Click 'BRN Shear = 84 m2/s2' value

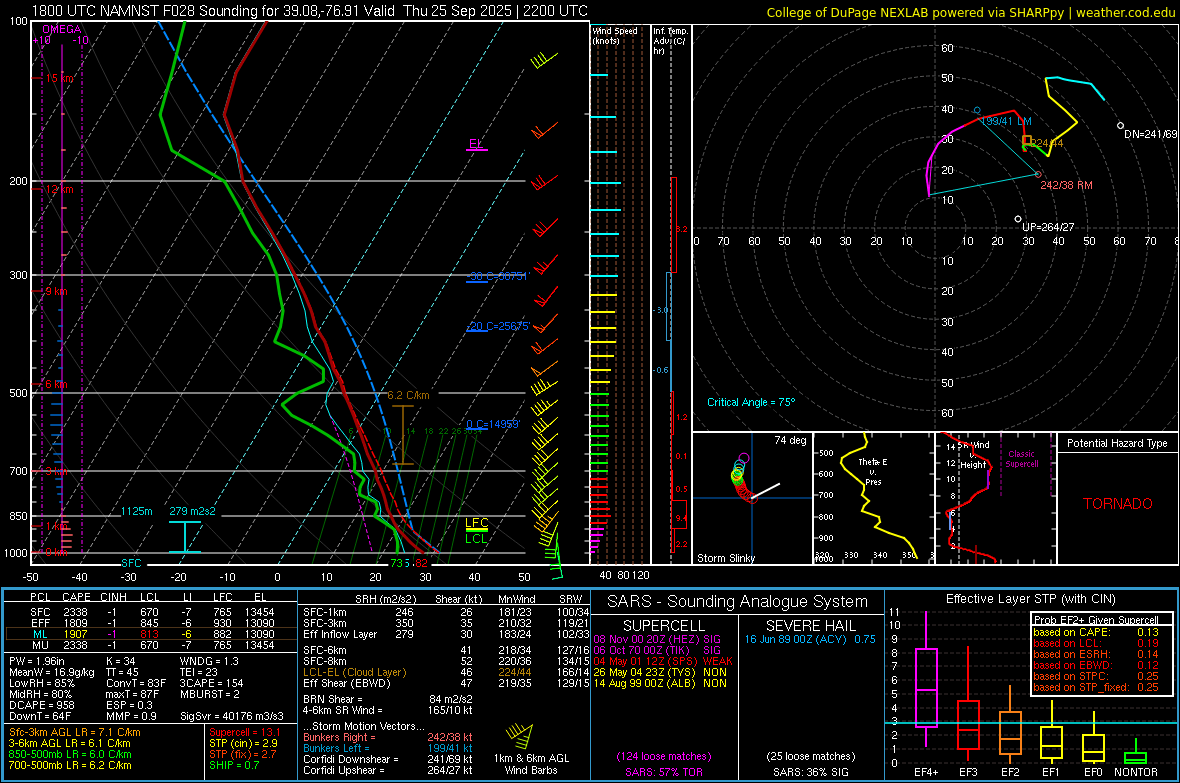tap(388, 699)
